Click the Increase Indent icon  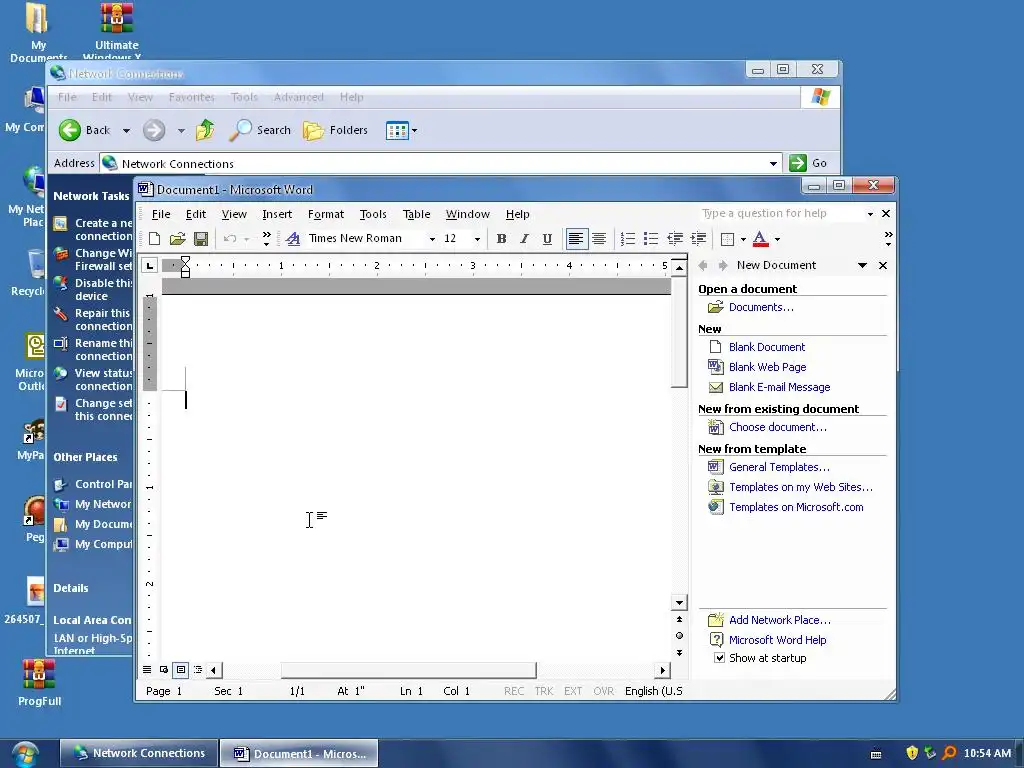click(698, 239)
